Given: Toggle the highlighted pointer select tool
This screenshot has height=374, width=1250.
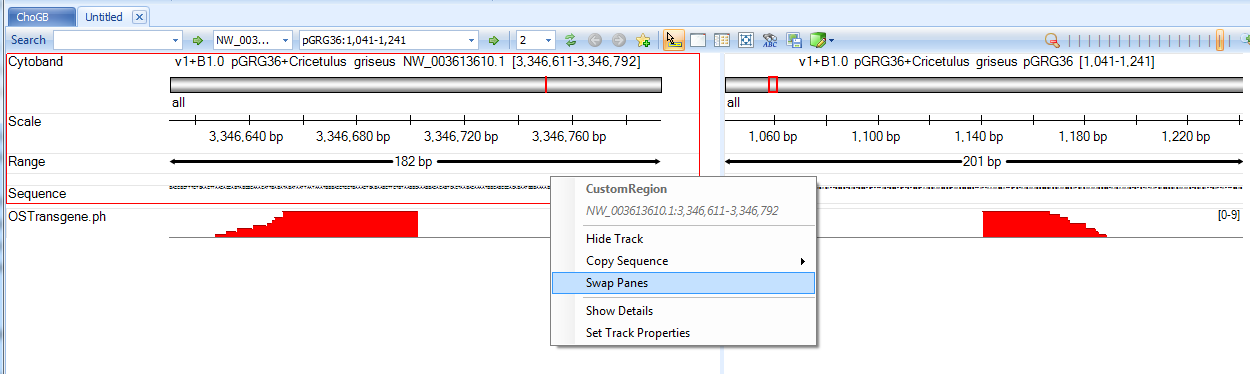Looking at the screenshot, I should (x=674, y=40).
